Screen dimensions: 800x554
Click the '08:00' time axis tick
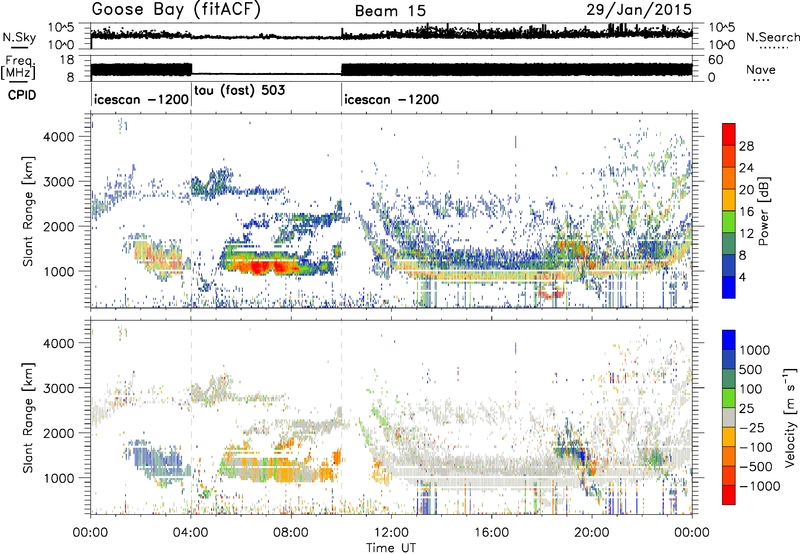[x=291, y=533]
